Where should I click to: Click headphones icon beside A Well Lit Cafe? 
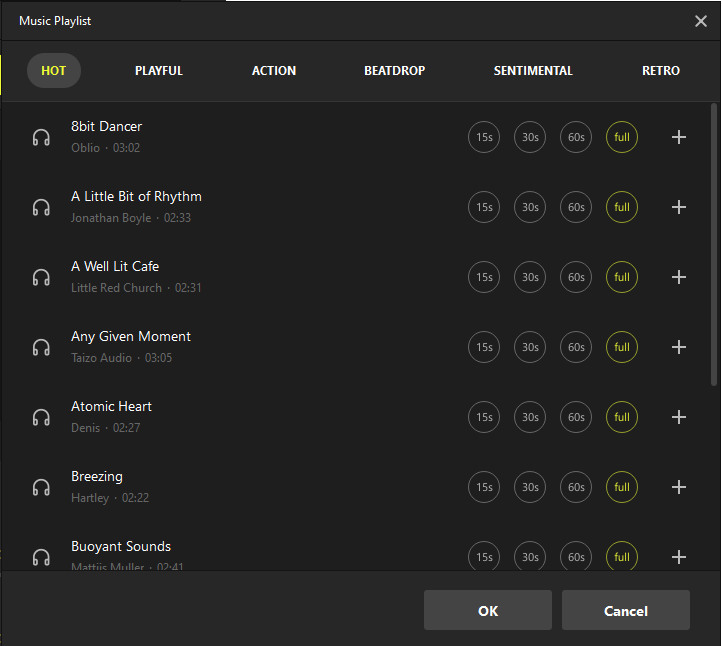(41, 277)
